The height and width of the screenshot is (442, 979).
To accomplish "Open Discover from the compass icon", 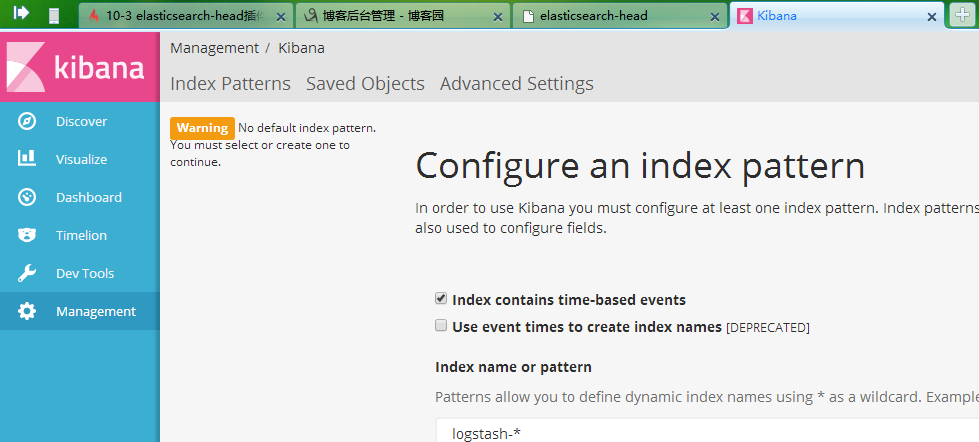I will (x=27, y=121).
